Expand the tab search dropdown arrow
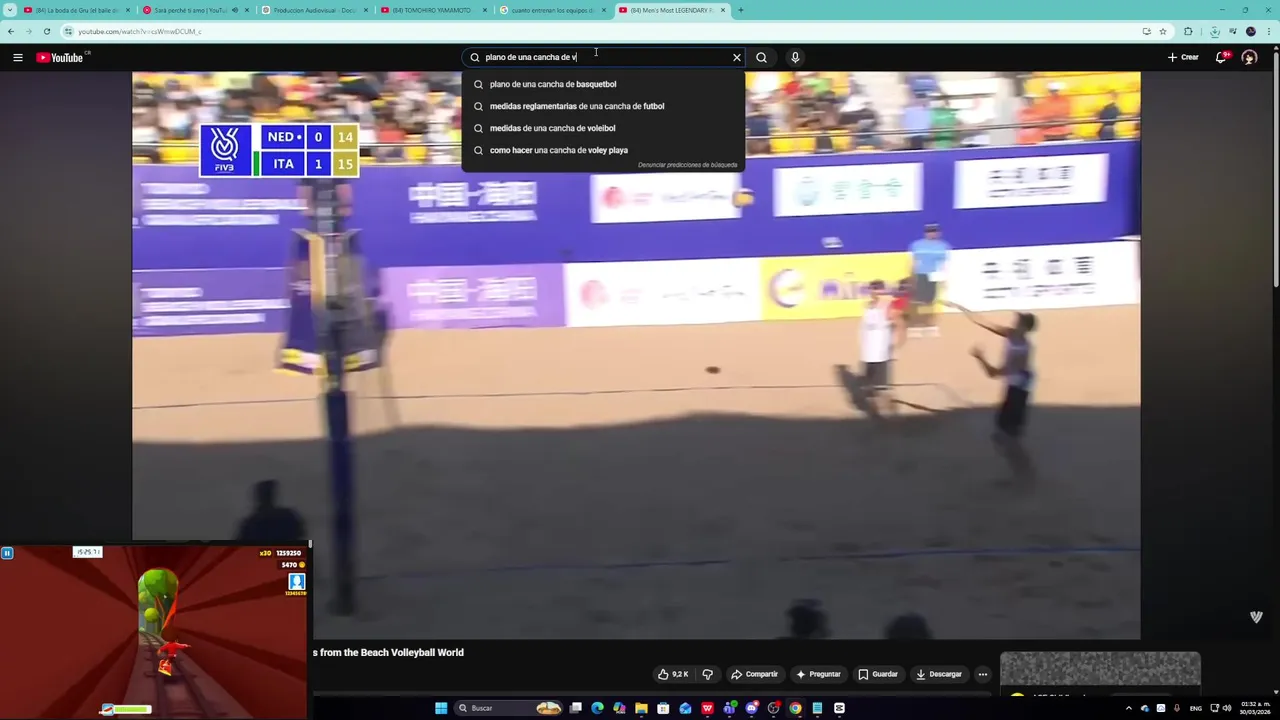 click(x=9, y=10)
